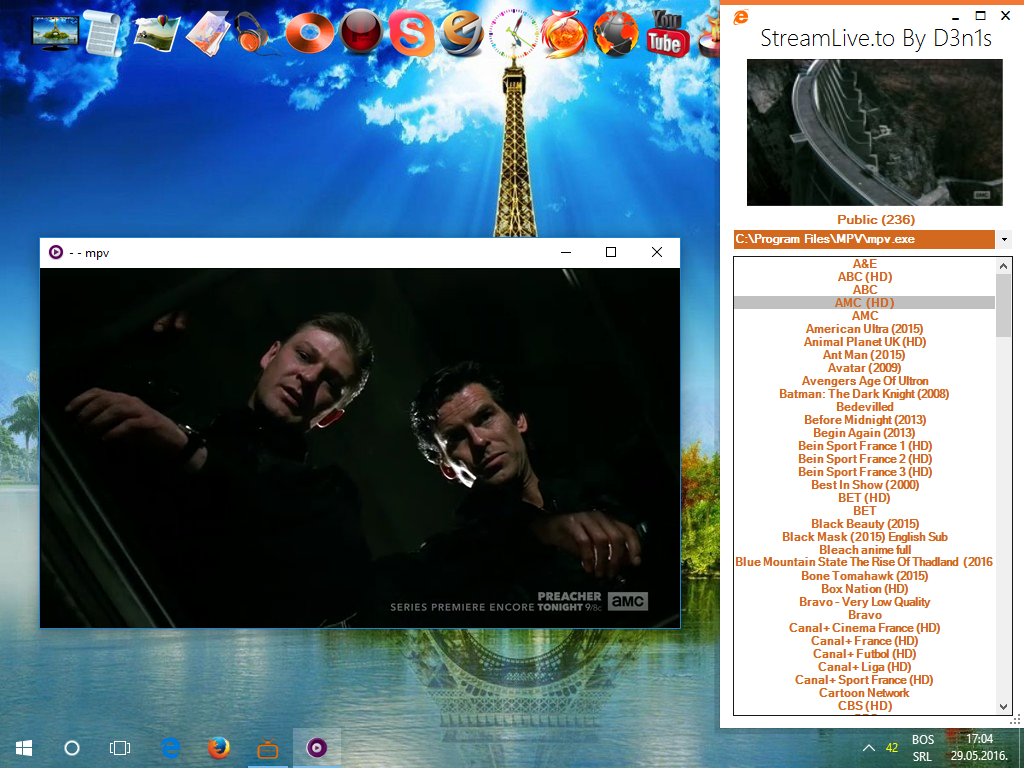Select Canal+ Futbol (HD)
1024x768 pixels.
(865, 654)
